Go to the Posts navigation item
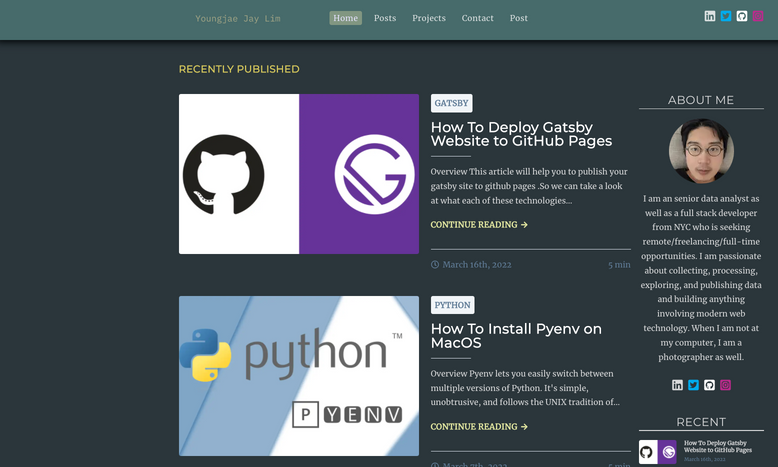The height and width of the screenshot is (467, 778). click(385, 18)
